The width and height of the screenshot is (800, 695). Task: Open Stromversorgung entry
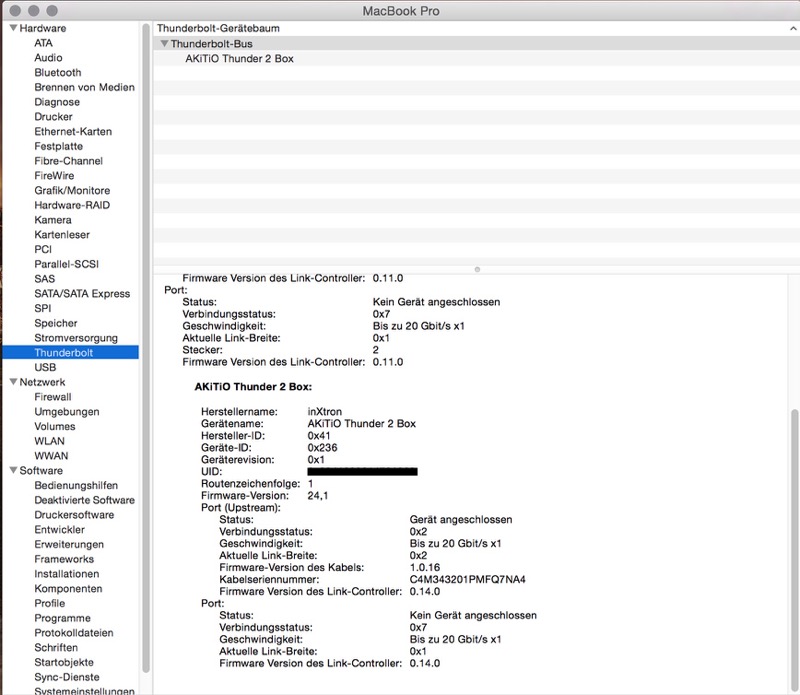[76, 338]
